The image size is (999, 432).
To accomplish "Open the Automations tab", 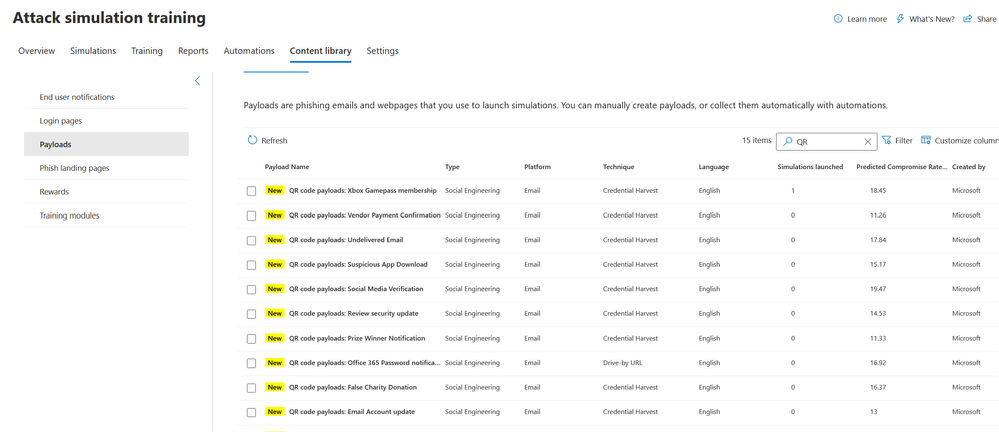I will [249, 51].
